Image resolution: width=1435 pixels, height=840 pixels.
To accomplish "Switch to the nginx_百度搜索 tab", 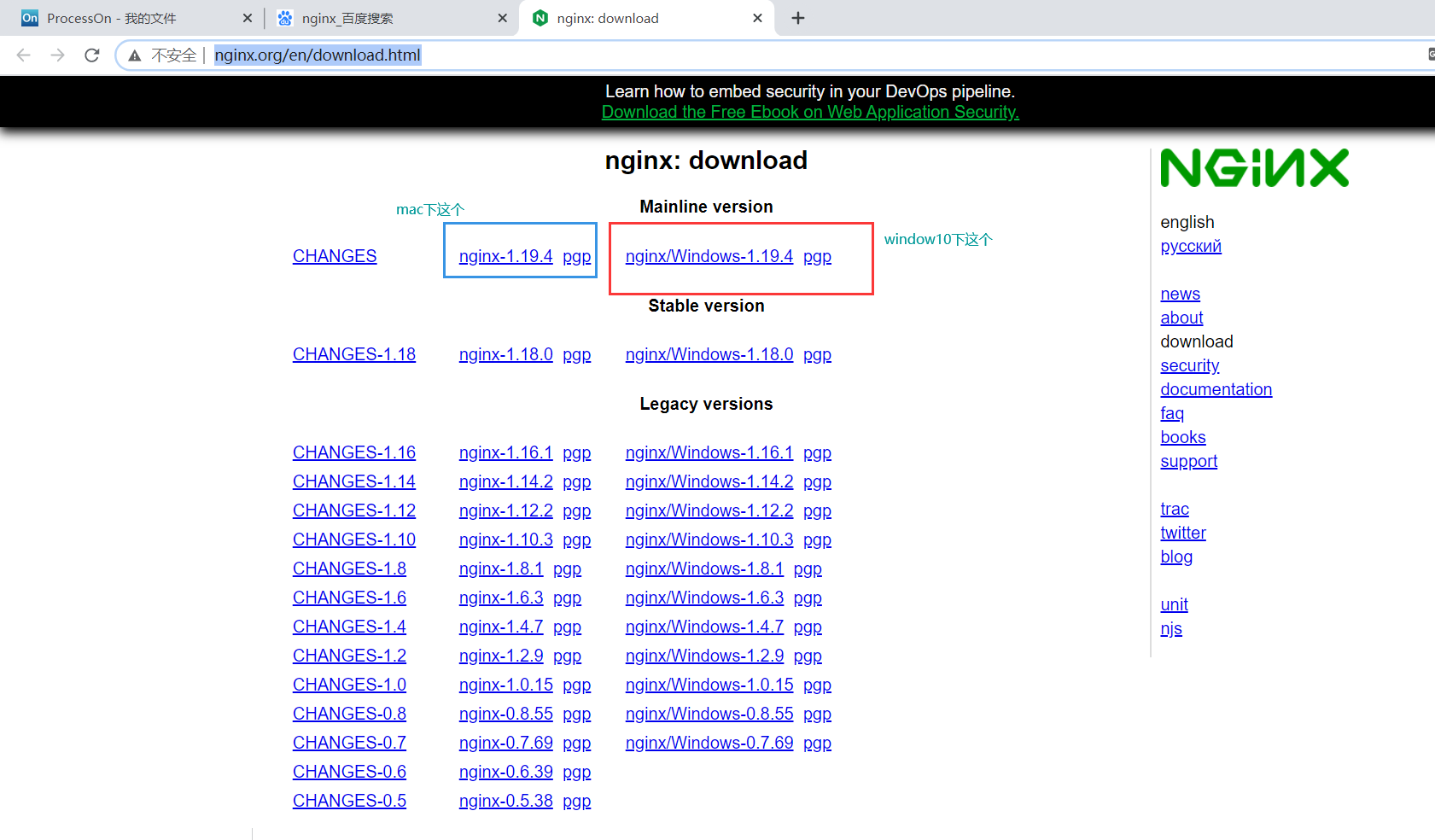I will click(390, 18).
